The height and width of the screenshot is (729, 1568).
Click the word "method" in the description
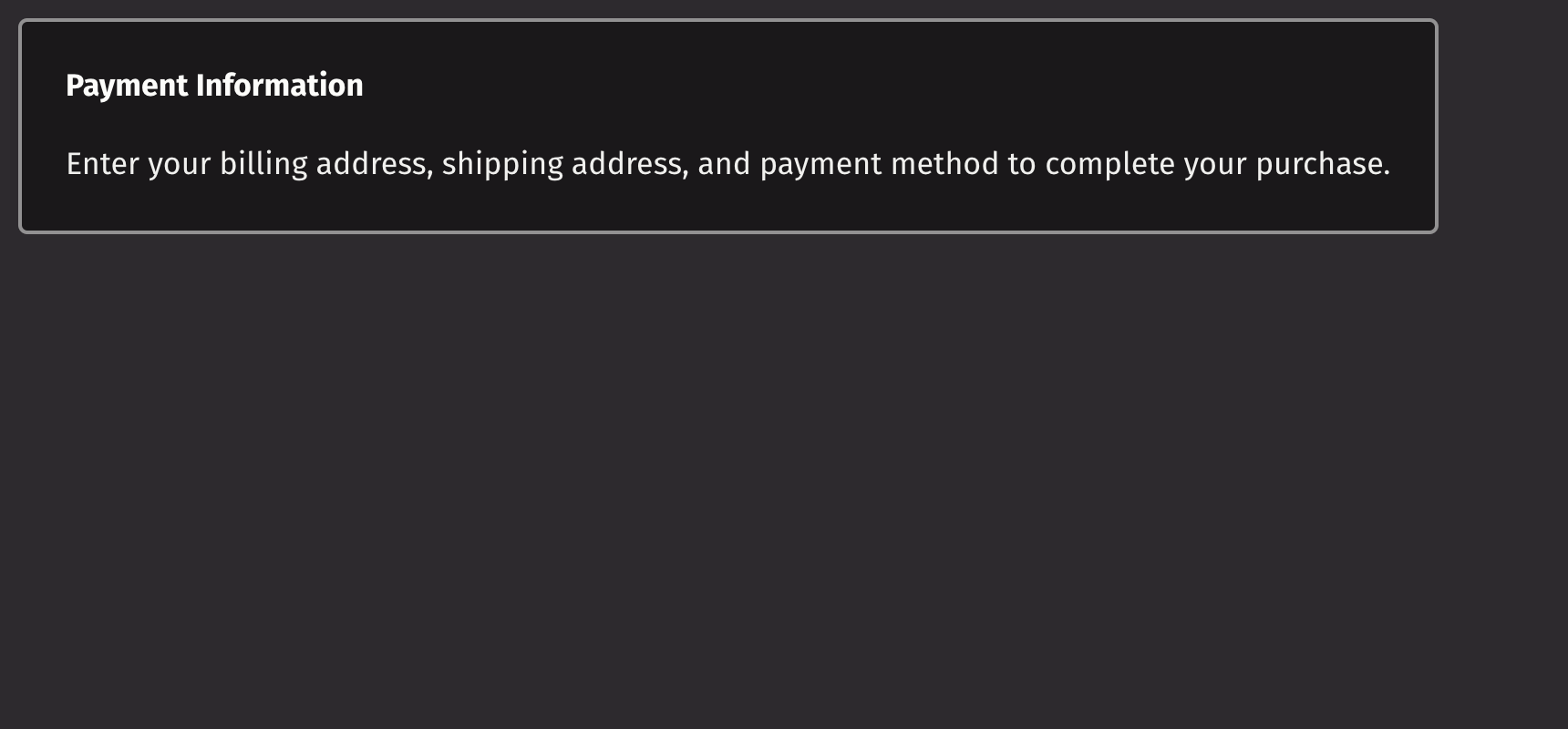944,164
